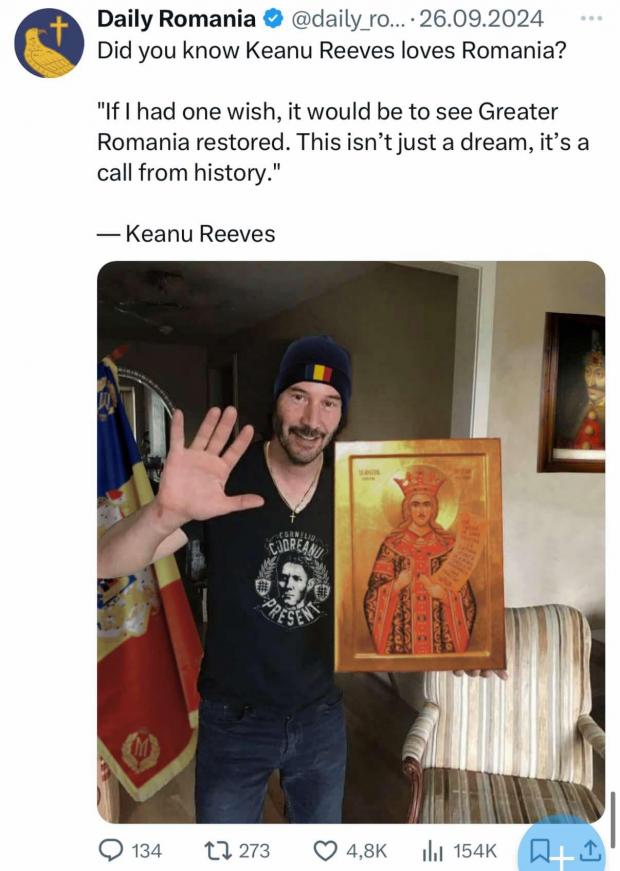Open the view analytics bars icon
Viewport: 620px width, 871px height.
433,850
